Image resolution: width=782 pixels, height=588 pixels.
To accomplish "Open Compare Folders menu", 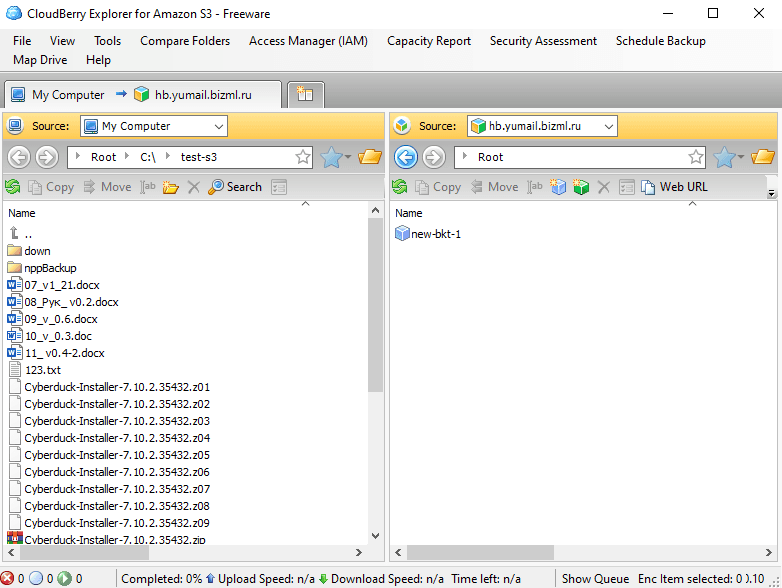I will click(x=185, y=41).
